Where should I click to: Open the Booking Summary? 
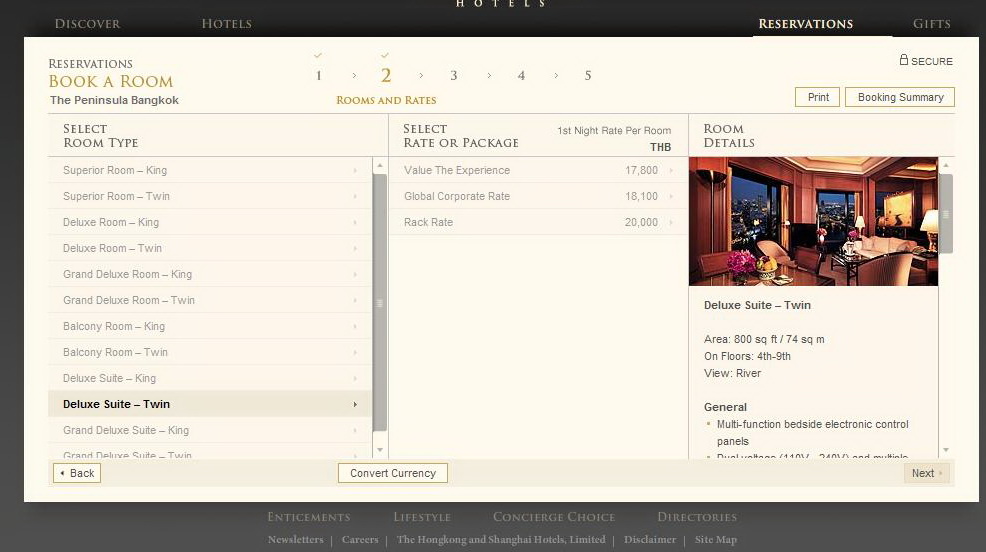[x=900, y=97]
